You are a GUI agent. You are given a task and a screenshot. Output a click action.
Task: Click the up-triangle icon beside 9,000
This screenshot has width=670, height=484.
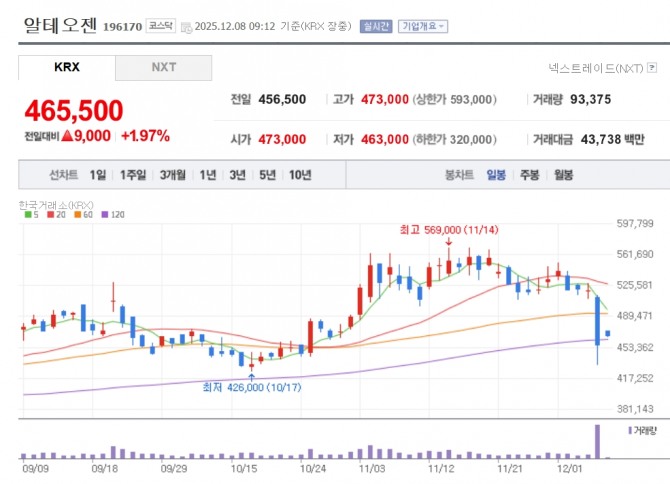pos(67,136)
